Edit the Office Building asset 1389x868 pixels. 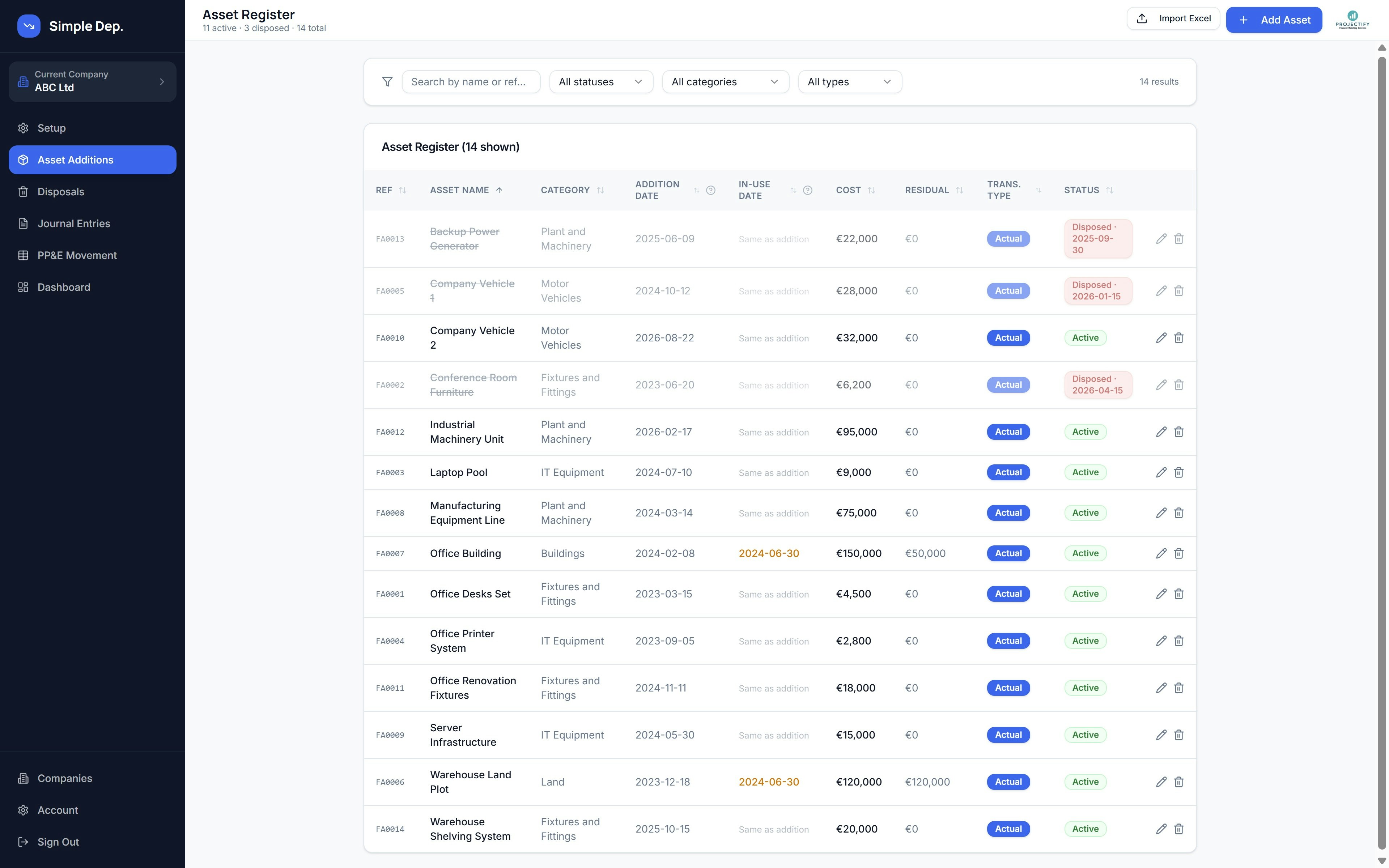tap(1161, 553)
